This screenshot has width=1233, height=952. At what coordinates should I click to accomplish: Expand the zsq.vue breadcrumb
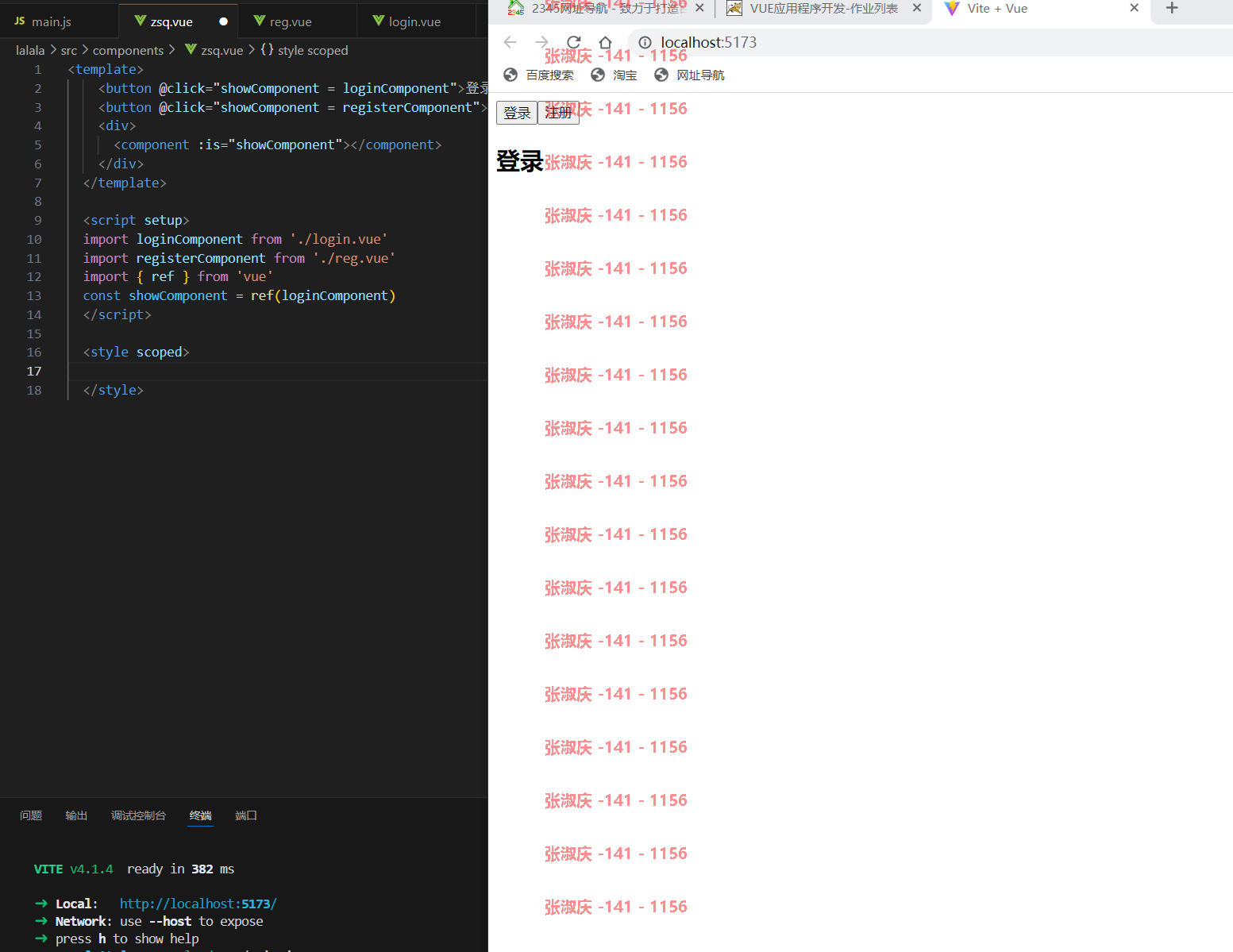click(214, 50)
